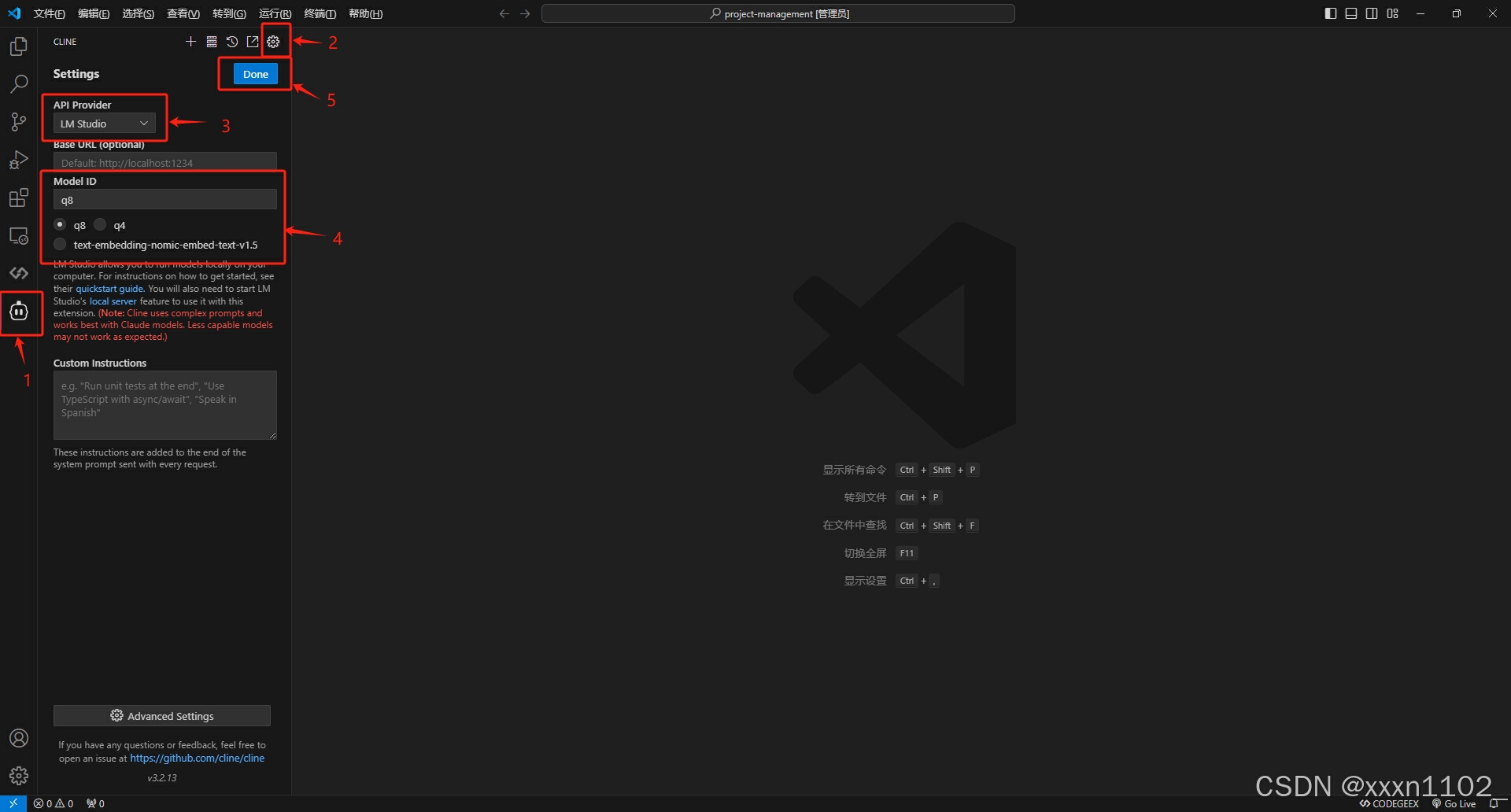Open the Search view in activity bar
1511x812 pixels.
[x=19, y=83]
